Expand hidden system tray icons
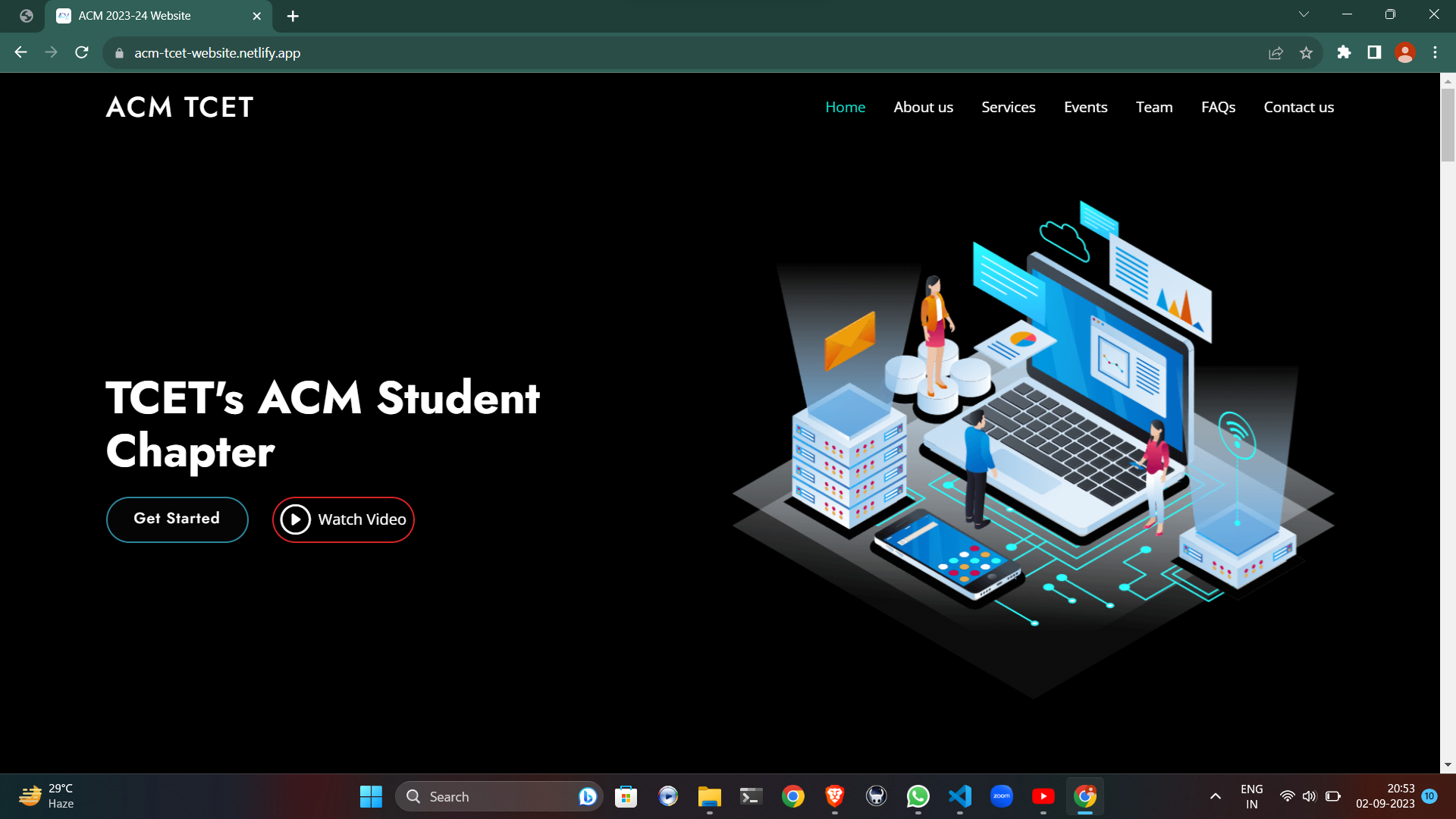 [1215, 797]
